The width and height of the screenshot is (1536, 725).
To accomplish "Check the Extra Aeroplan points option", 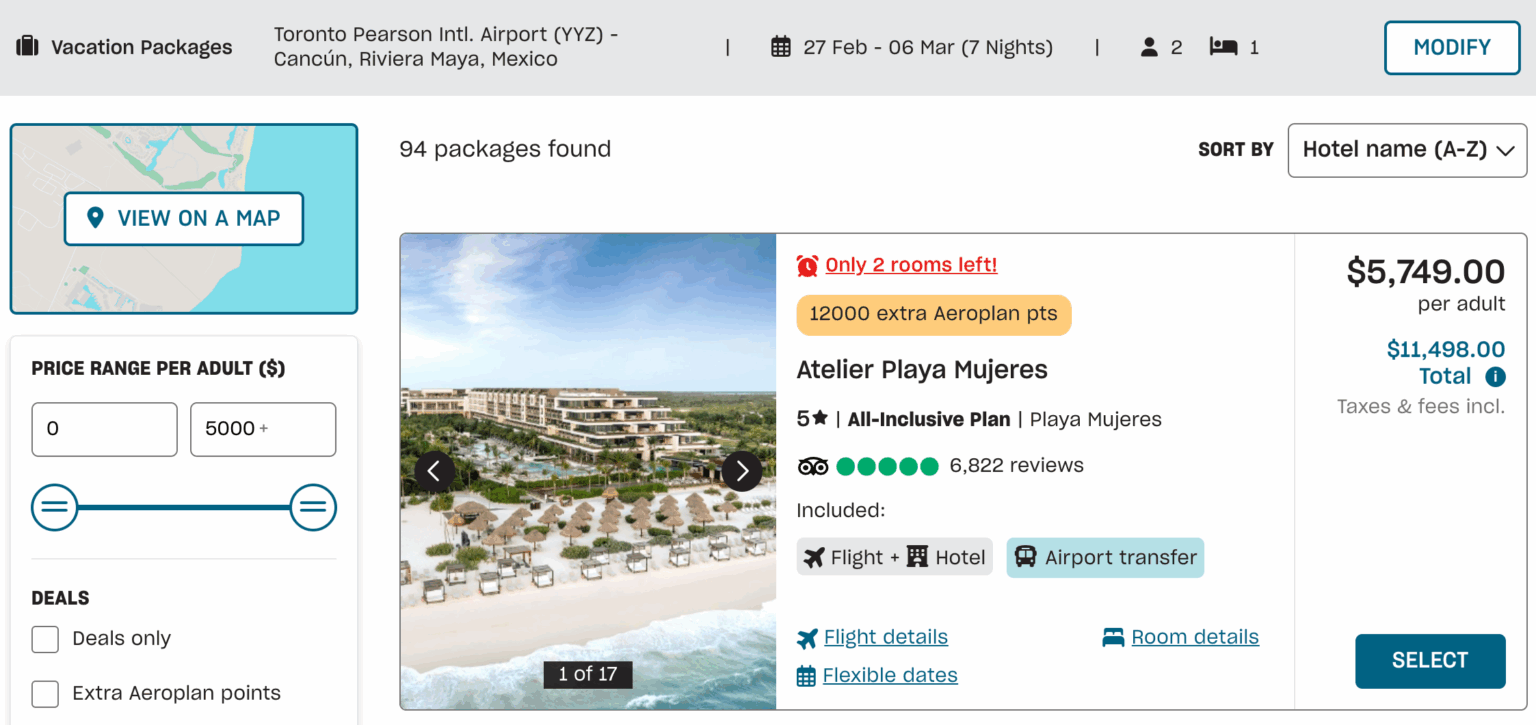I will point(45,693).
